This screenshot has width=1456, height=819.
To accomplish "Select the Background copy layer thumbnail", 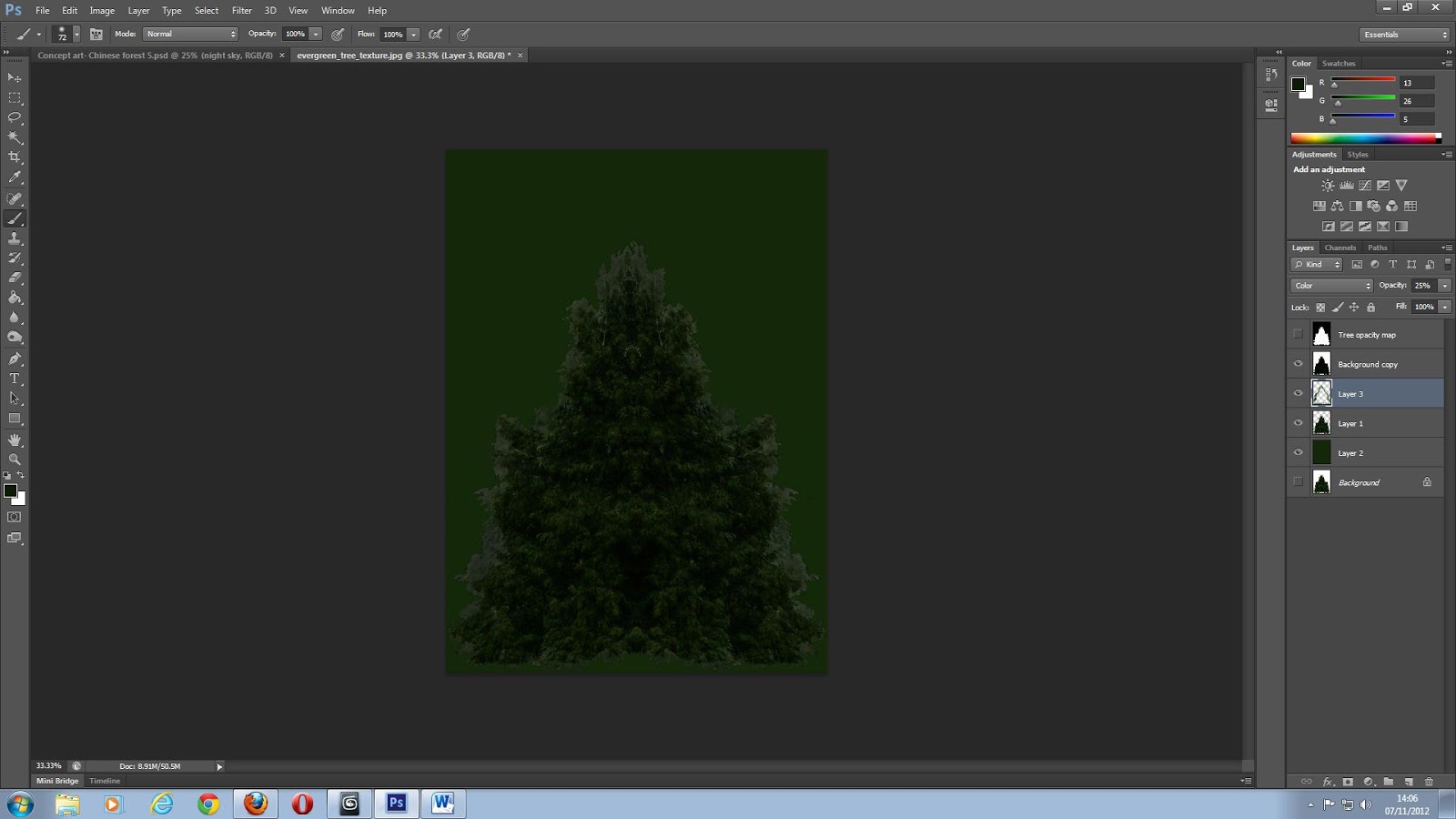I will point(1321,363).
